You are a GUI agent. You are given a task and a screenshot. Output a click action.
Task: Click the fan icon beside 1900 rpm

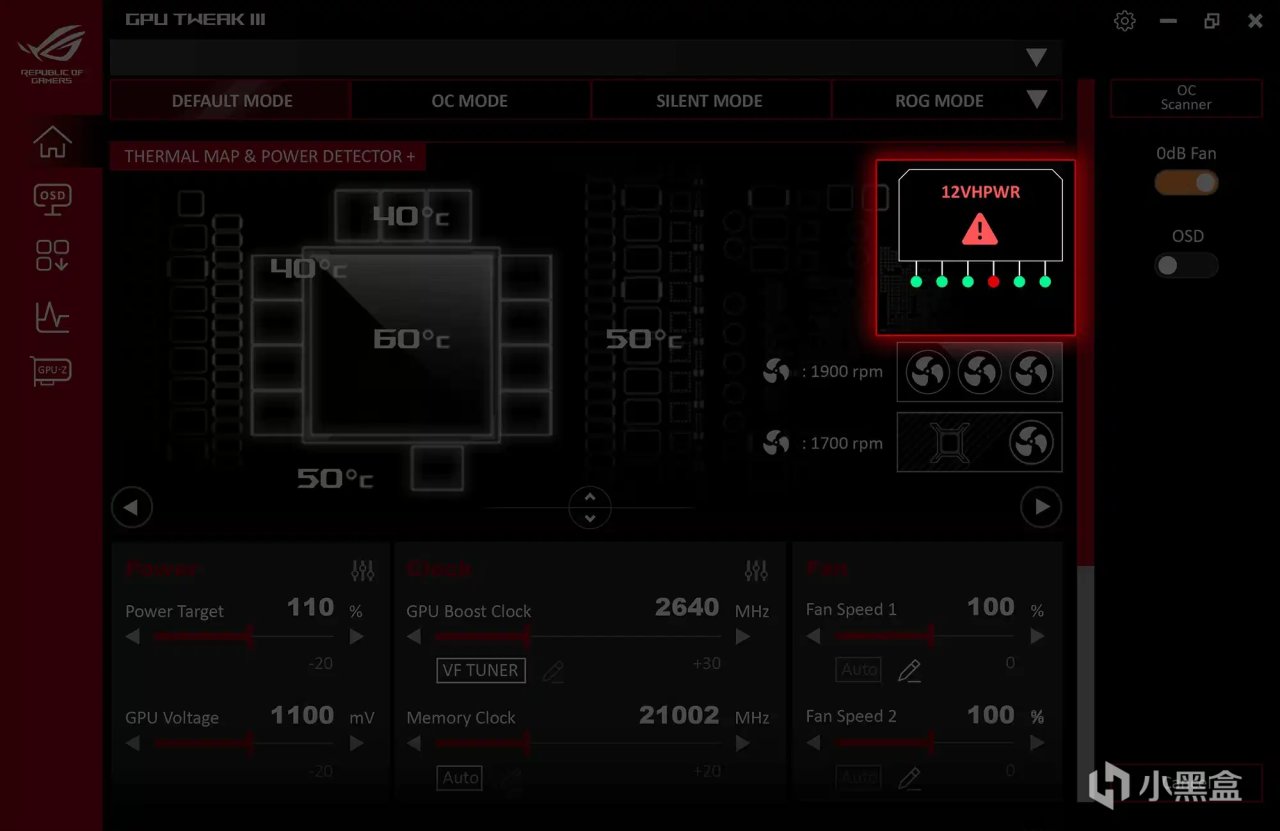[776, 371]
